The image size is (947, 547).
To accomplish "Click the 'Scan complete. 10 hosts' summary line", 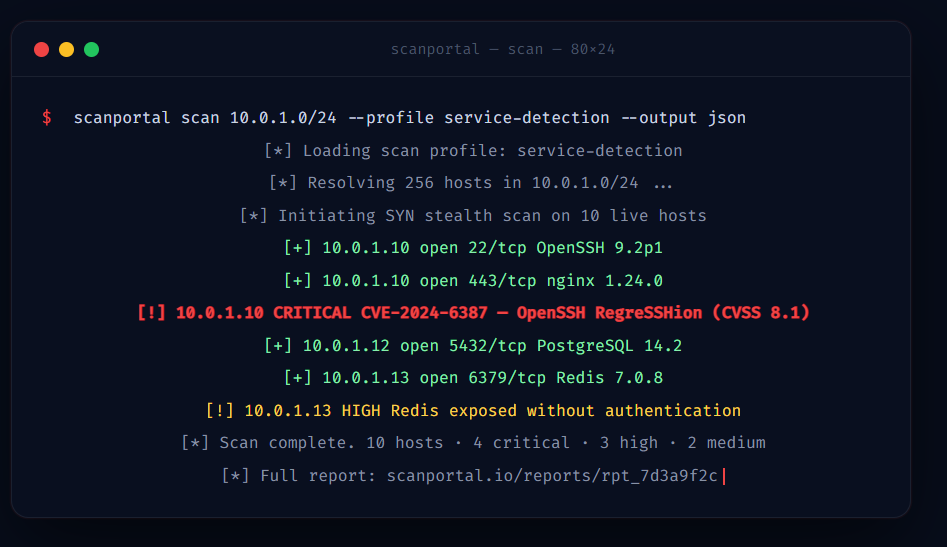I will click(x=473, y=443).
